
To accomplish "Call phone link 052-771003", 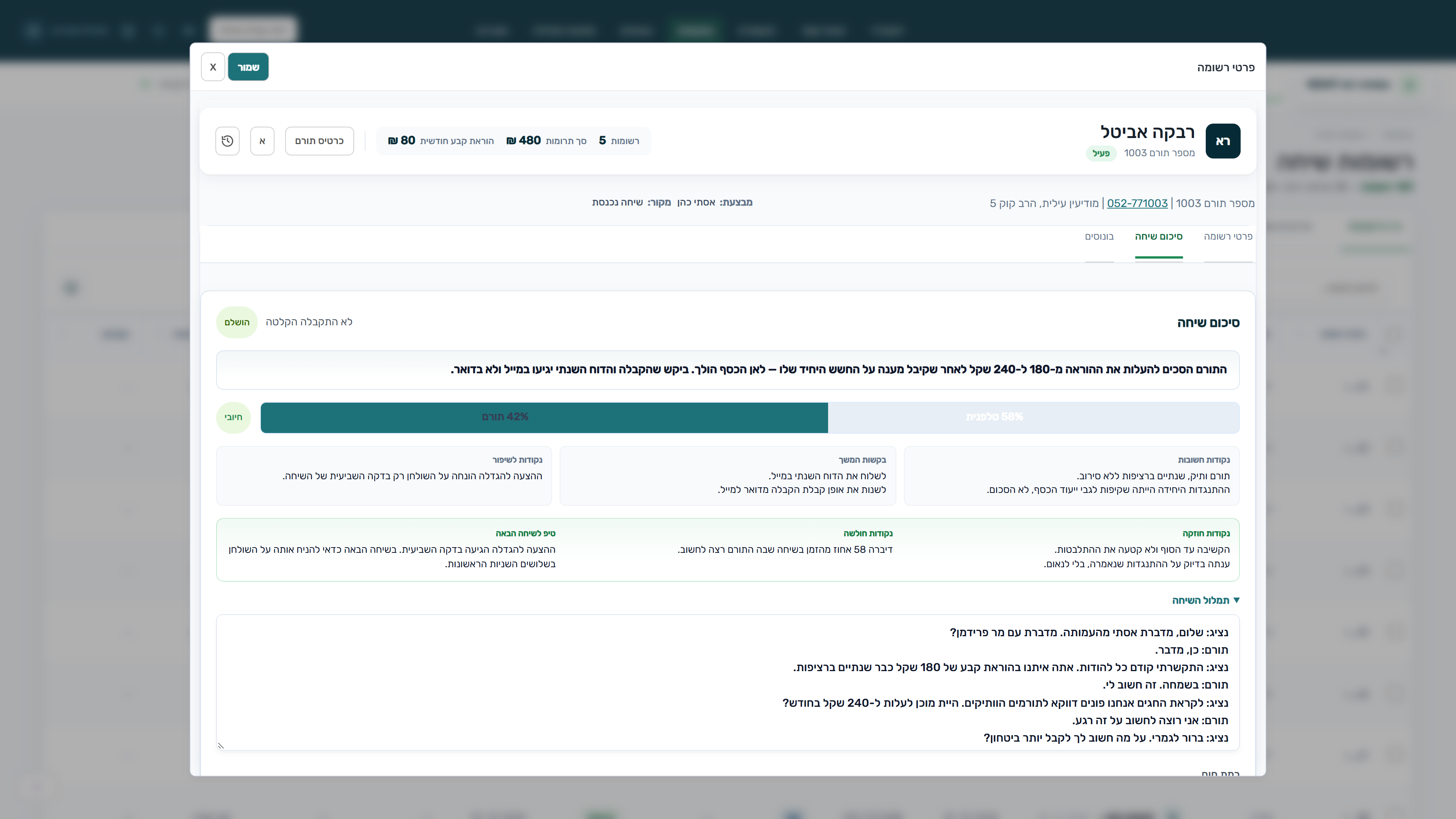I will point(1137,203).
